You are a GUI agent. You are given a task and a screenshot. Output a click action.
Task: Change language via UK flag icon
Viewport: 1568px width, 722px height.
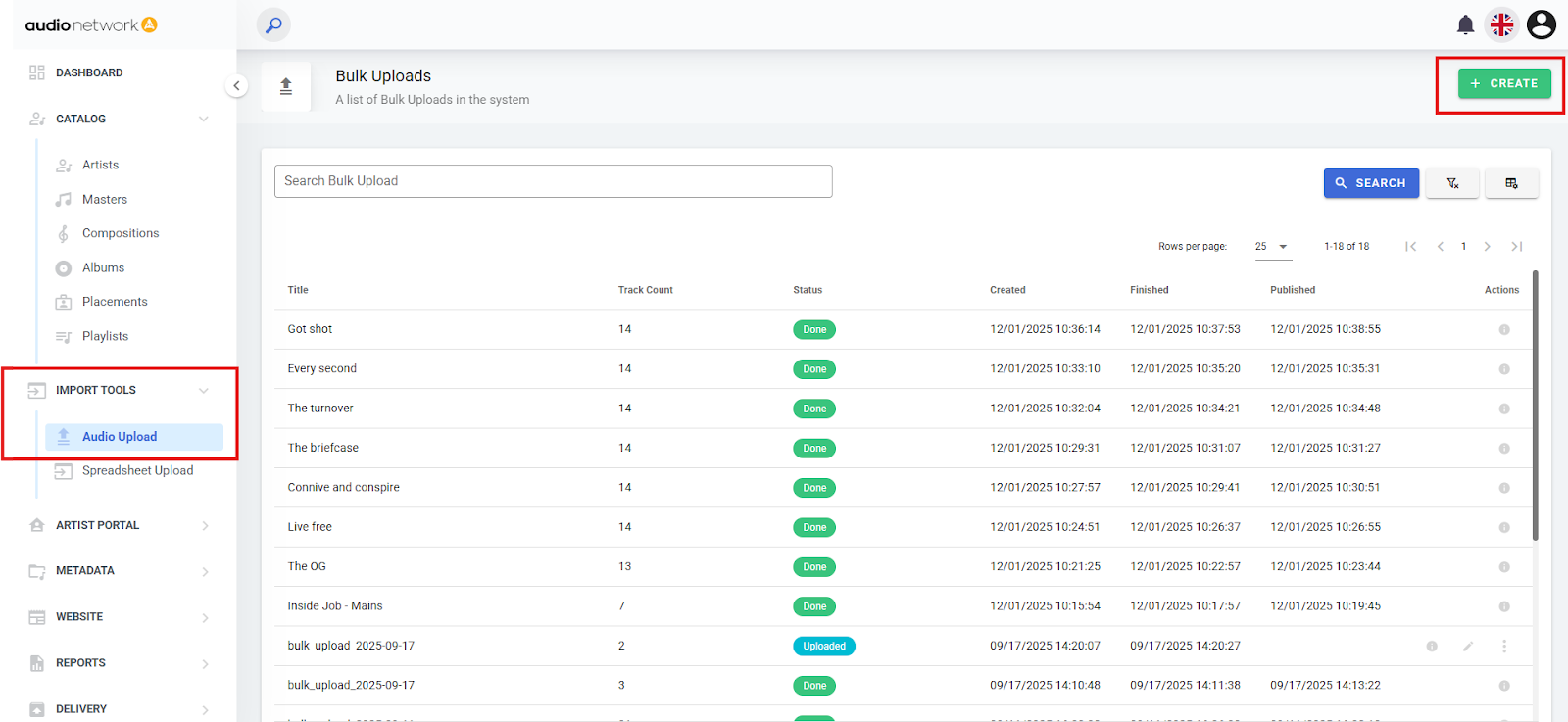[1501, 24]
